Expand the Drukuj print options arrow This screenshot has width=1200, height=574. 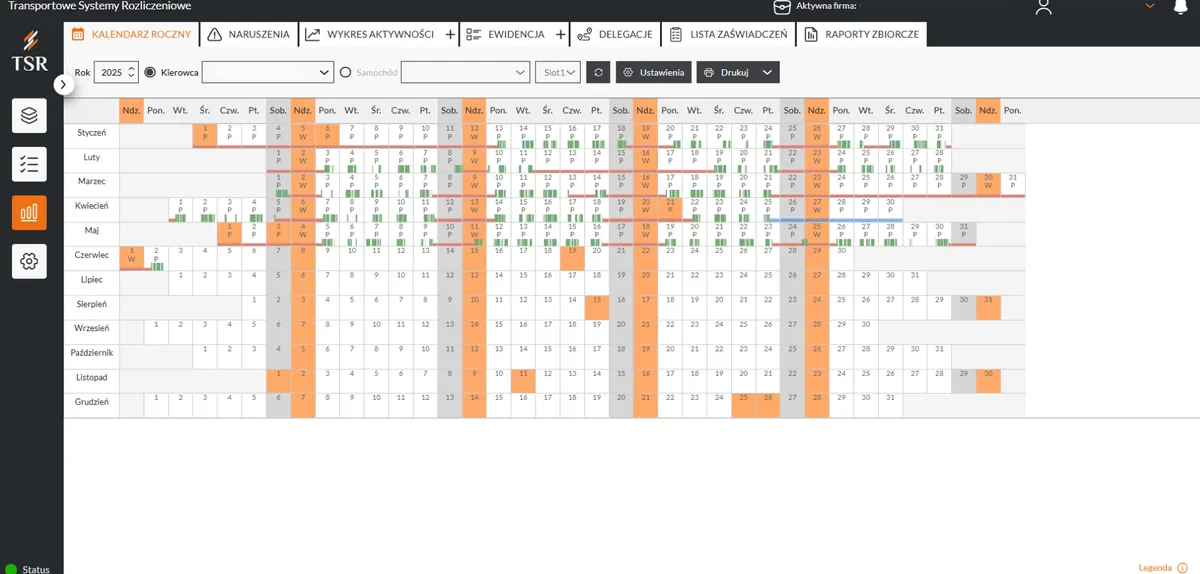pos(767,72)
